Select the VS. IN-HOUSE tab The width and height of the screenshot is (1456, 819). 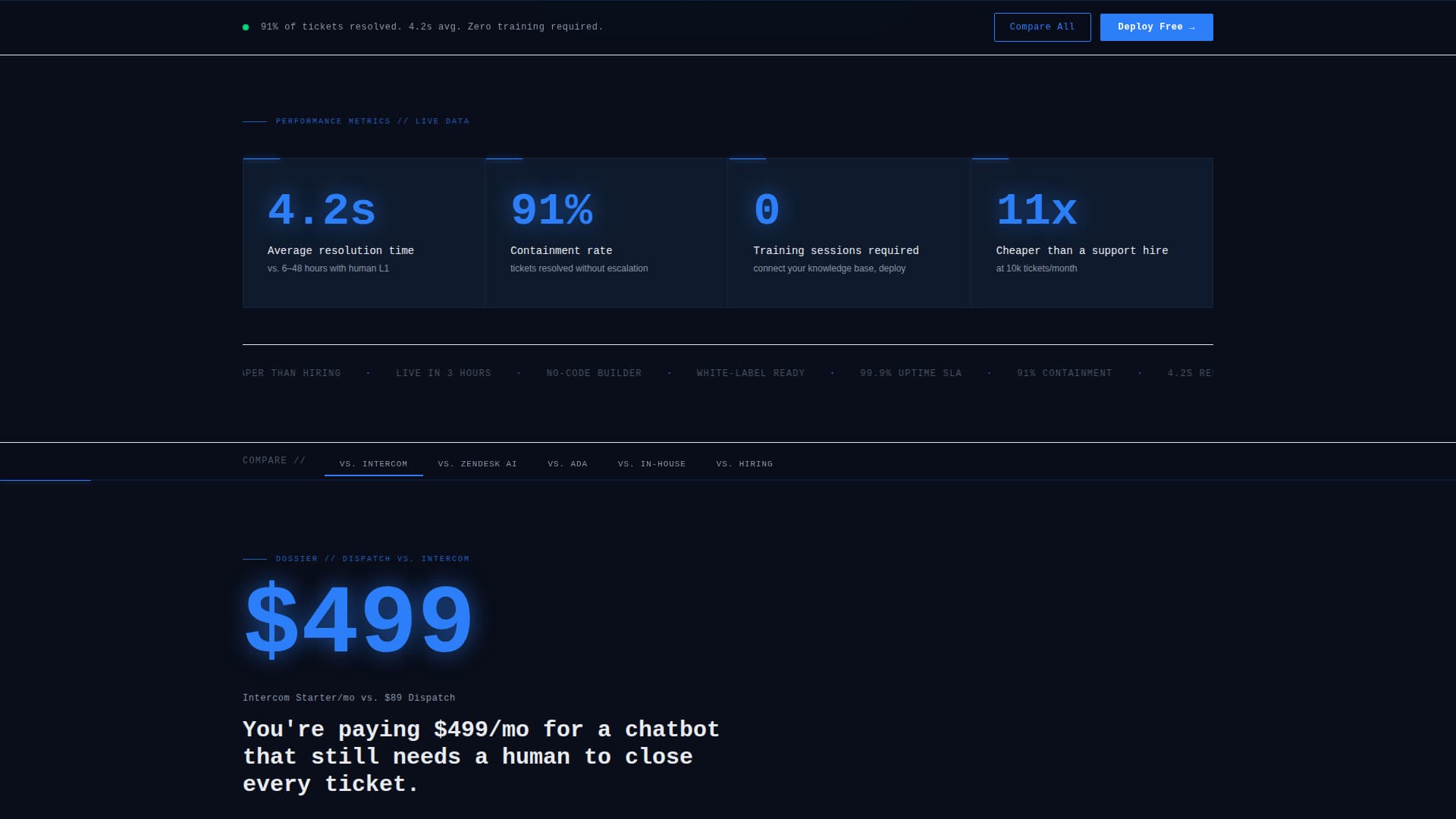652,463
